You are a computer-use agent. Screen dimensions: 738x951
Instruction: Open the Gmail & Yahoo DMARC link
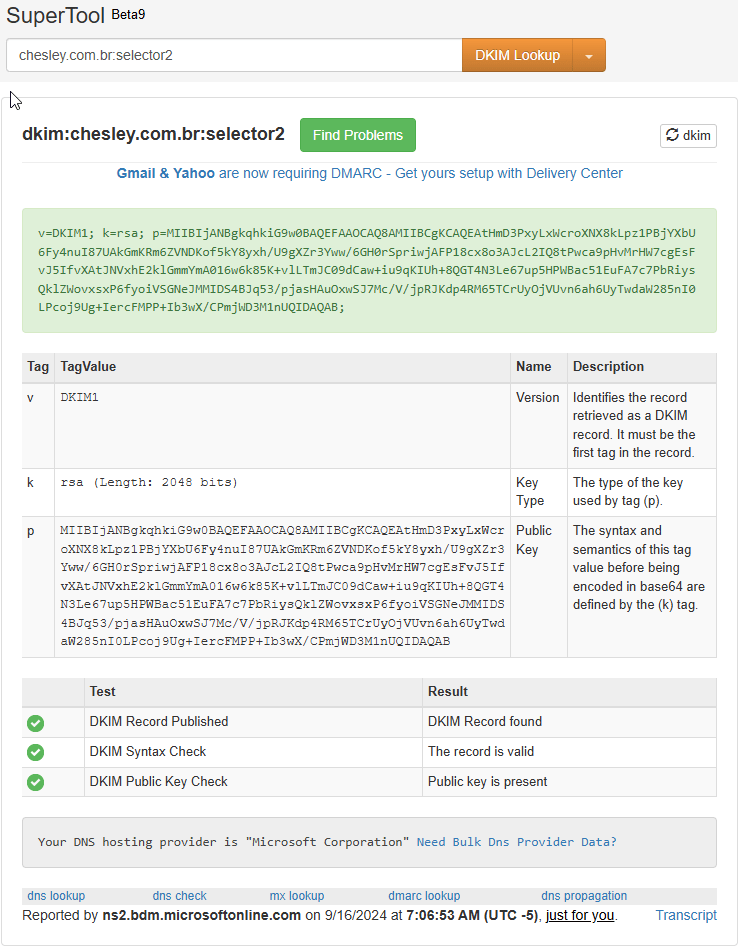pyautogui.click(x=369, y=173)
